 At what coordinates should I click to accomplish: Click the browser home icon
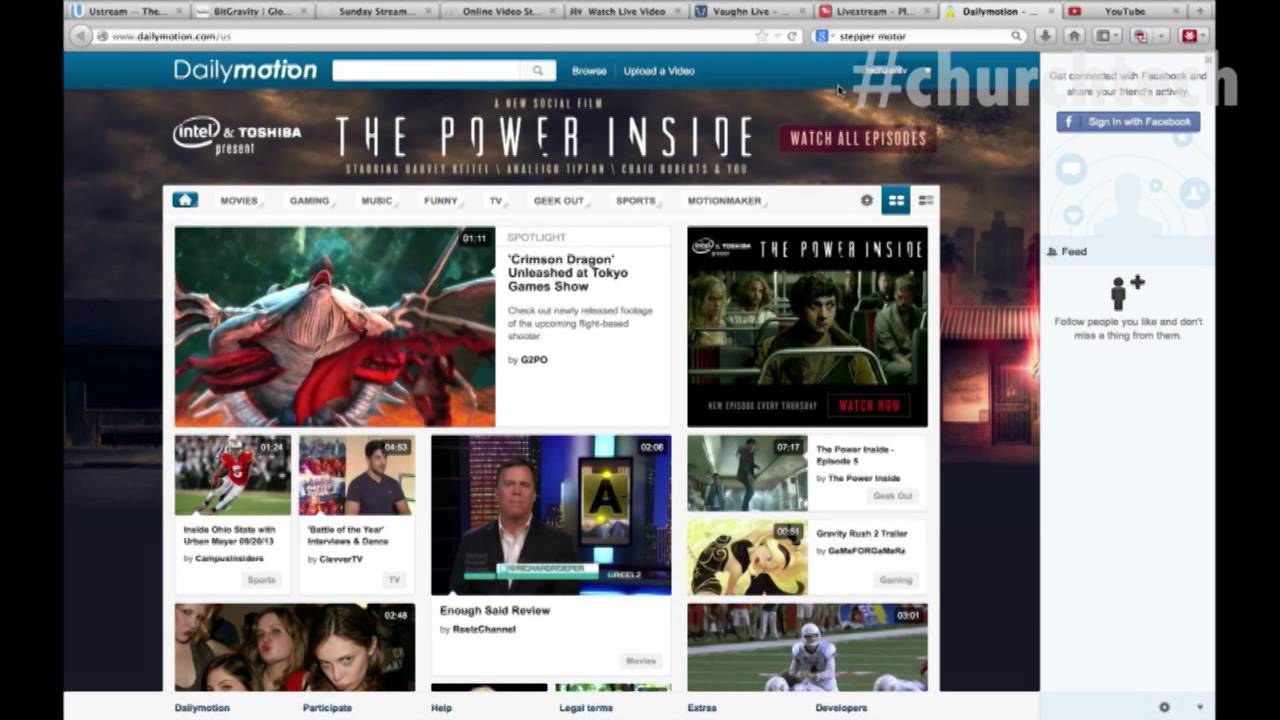(x=1075, y=35)
